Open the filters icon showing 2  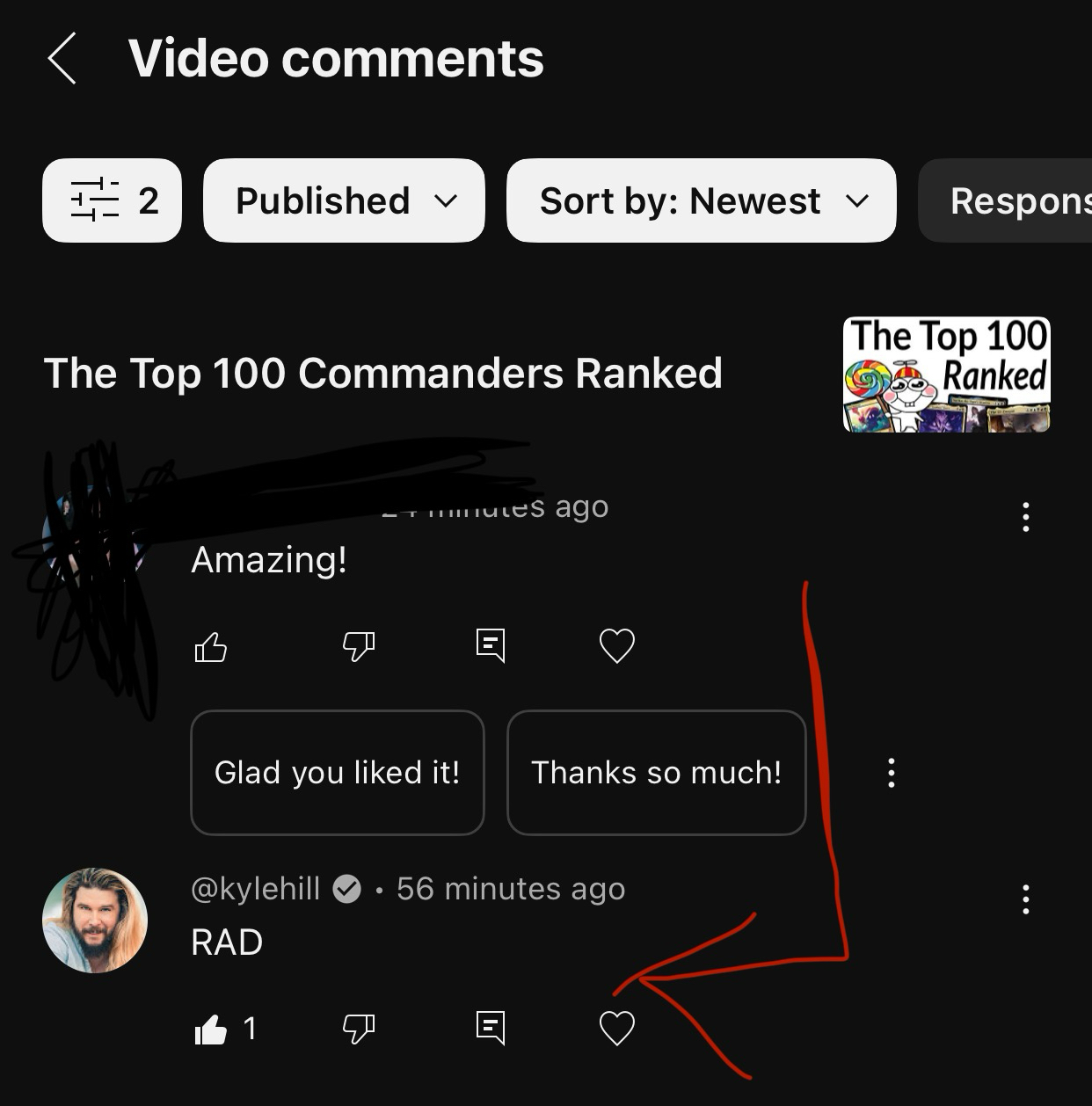pyautogui.click(x=112, y=200)
